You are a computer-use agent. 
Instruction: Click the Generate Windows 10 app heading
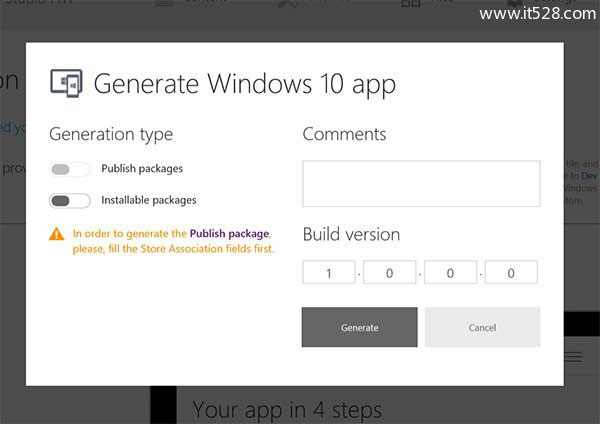pos(245,84)
